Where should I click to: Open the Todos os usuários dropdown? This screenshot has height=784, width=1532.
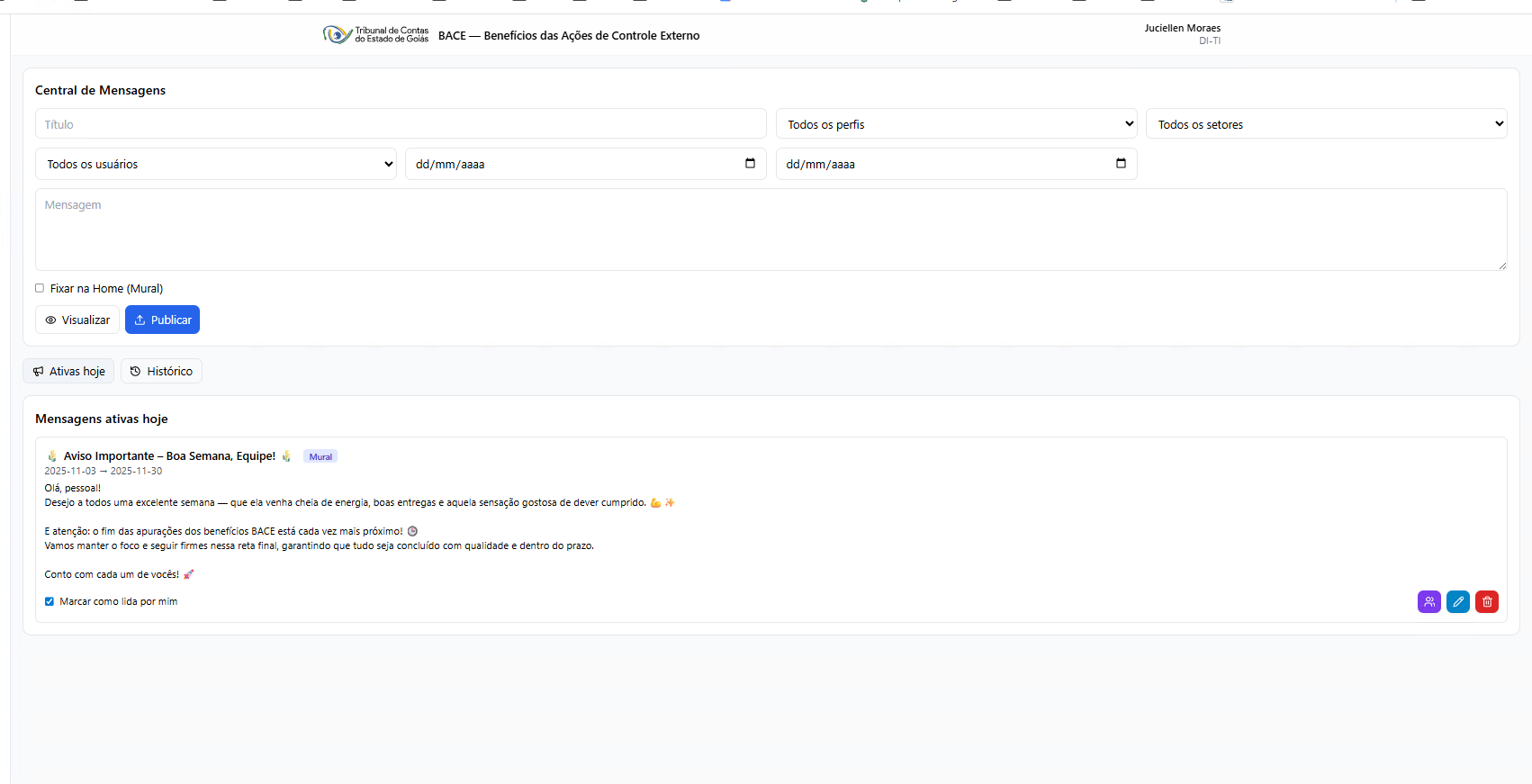click(216, 164)
